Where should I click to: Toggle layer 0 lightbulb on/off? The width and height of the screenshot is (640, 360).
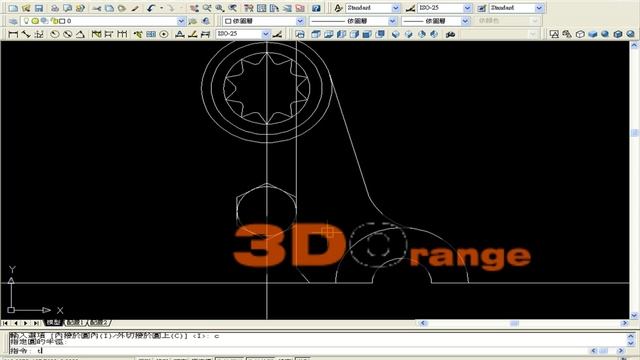point(27,21)
